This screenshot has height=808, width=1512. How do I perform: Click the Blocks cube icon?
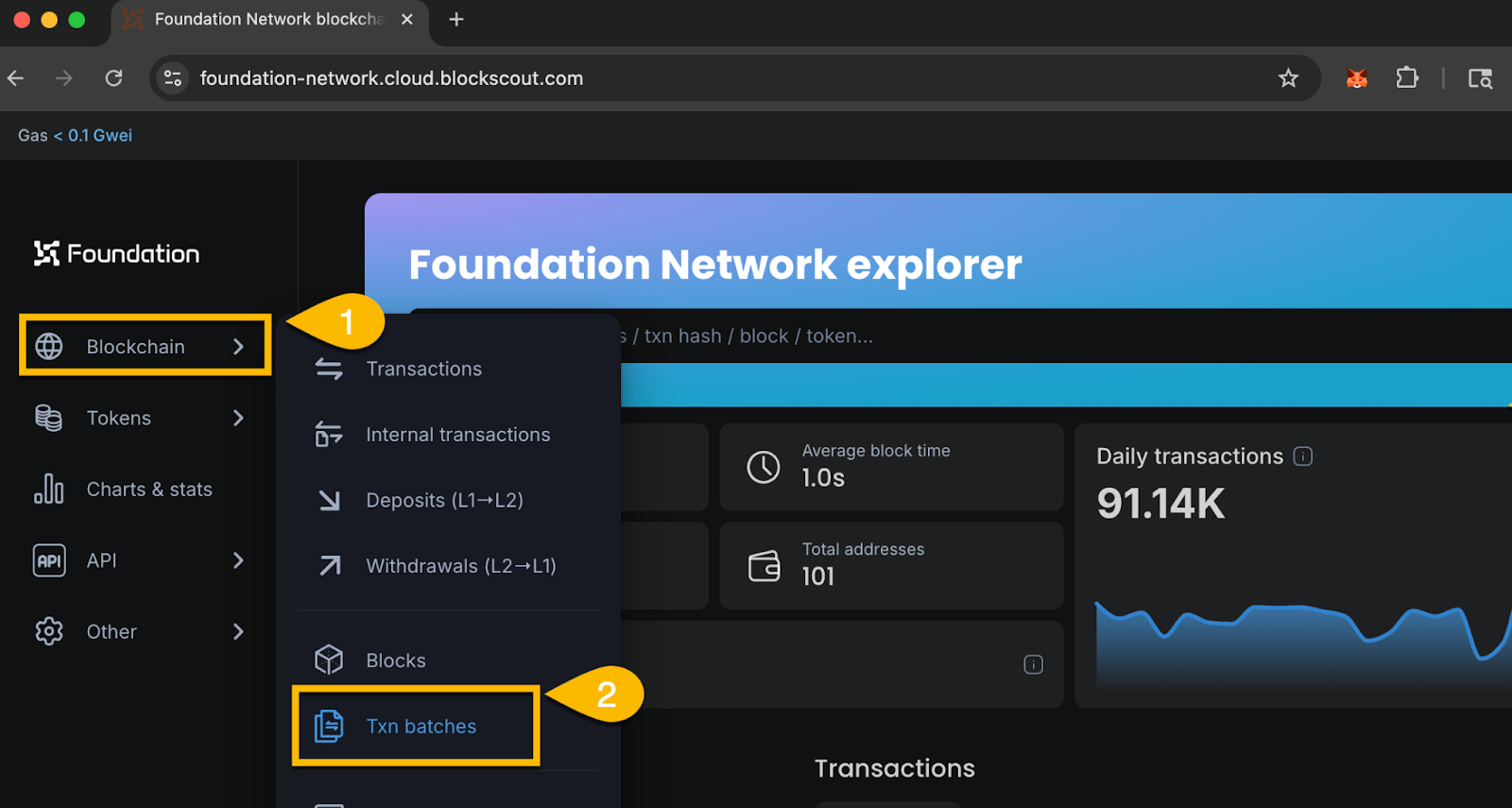[329, 660]
